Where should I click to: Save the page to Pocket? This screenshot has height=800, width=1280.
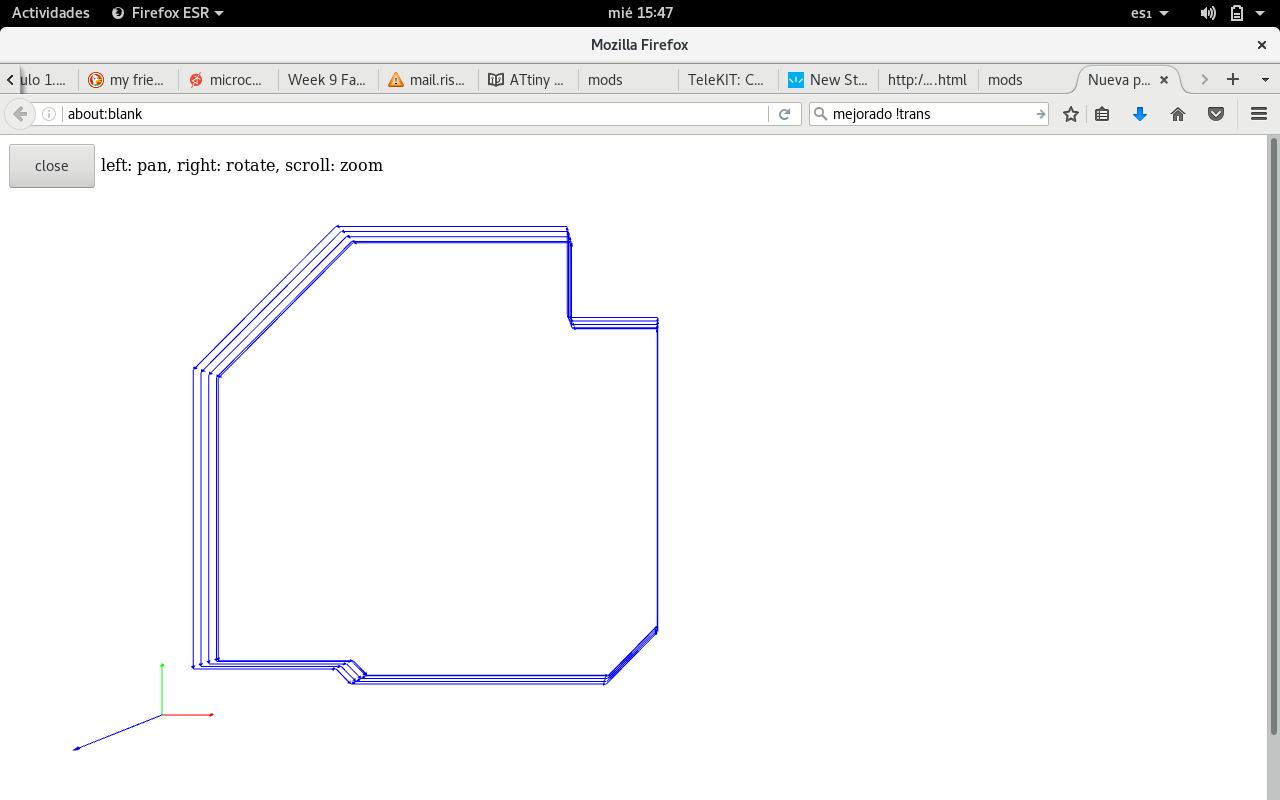coord(1216,114)
